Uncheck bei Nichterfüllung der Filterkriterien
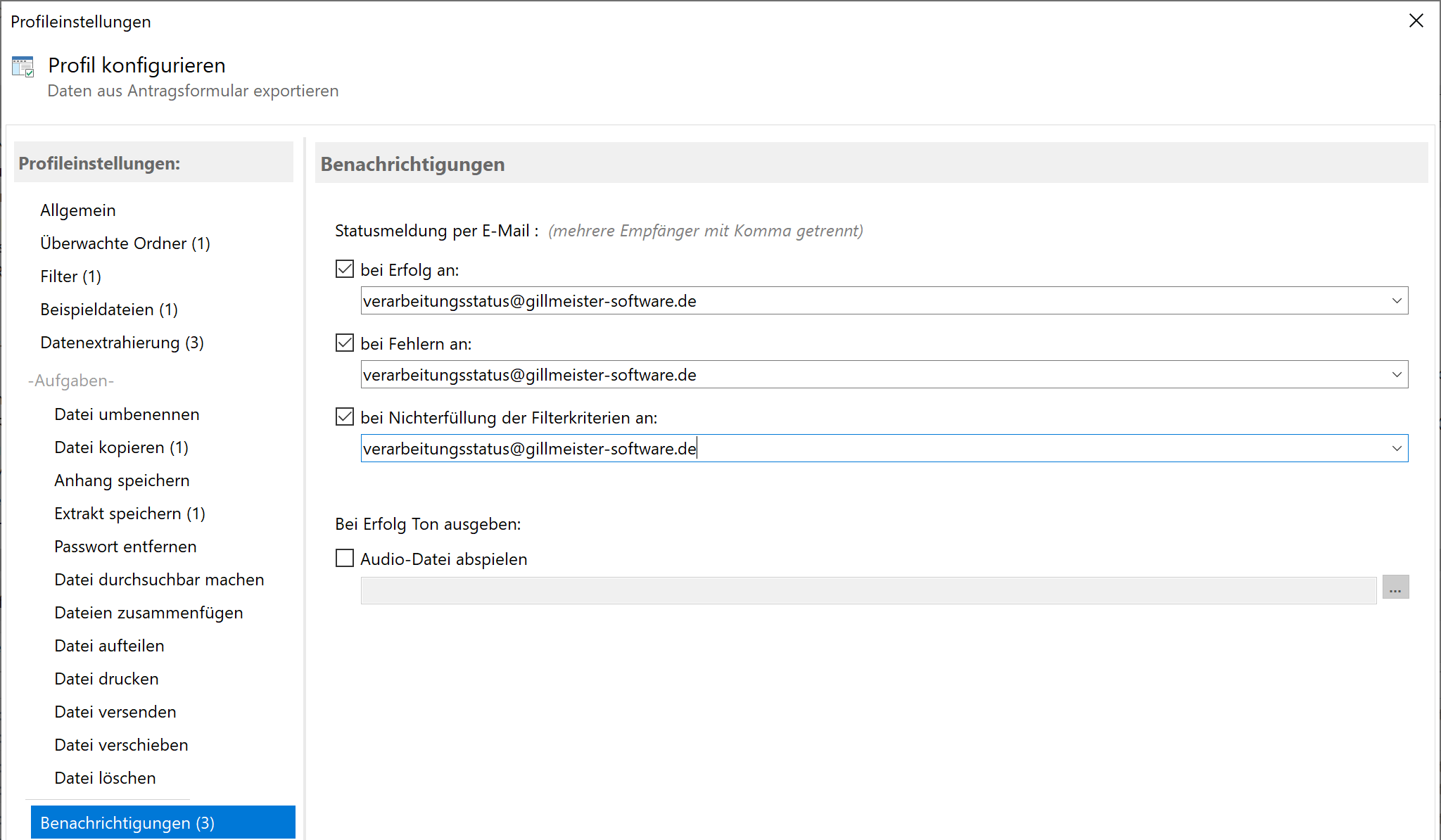Image resolution: width=1441 pixels, height=840 pixels. coord(345,418)
